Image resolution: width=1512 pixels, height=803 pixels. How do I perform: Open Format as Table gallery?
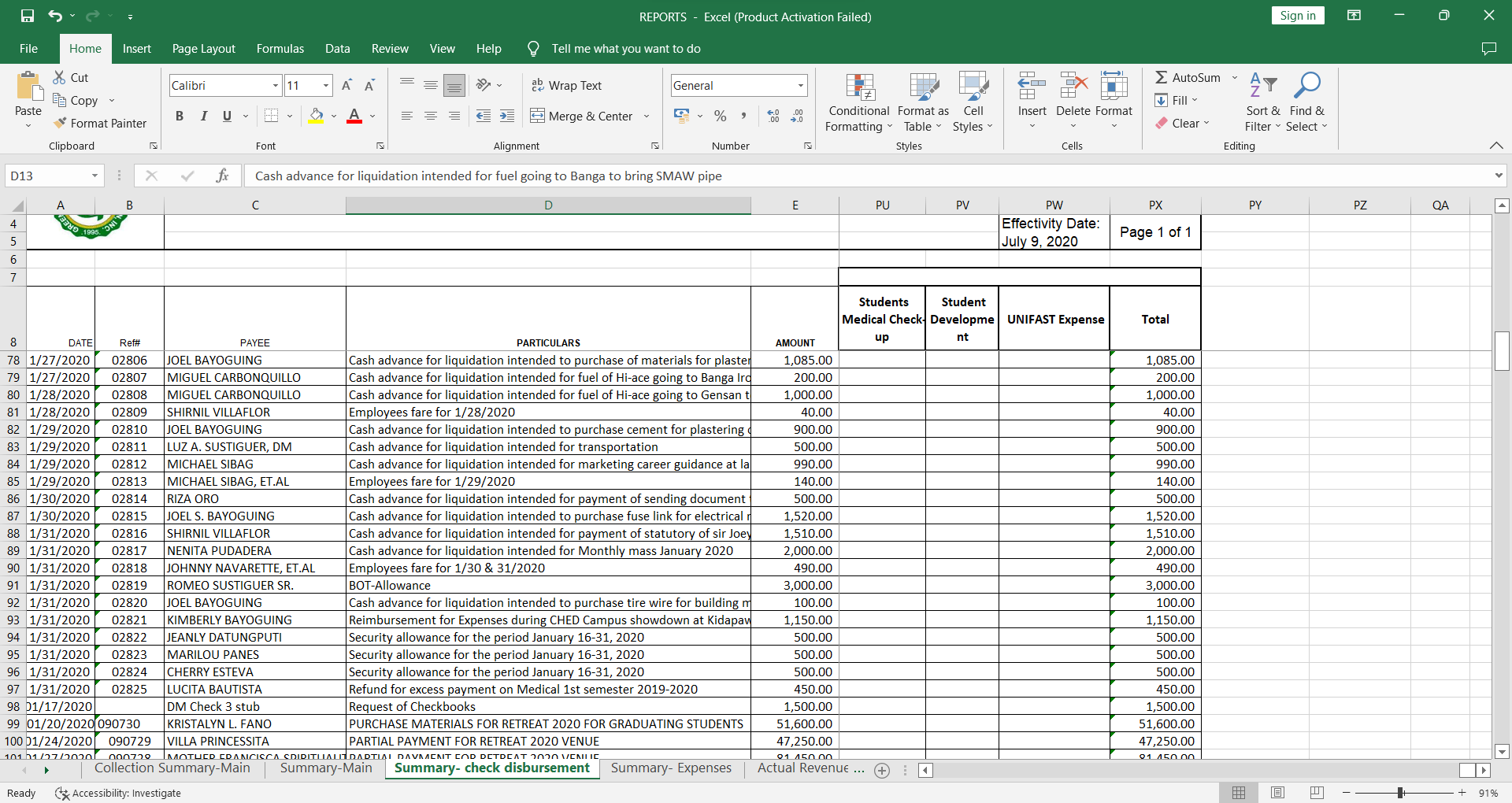pos(923,103)
